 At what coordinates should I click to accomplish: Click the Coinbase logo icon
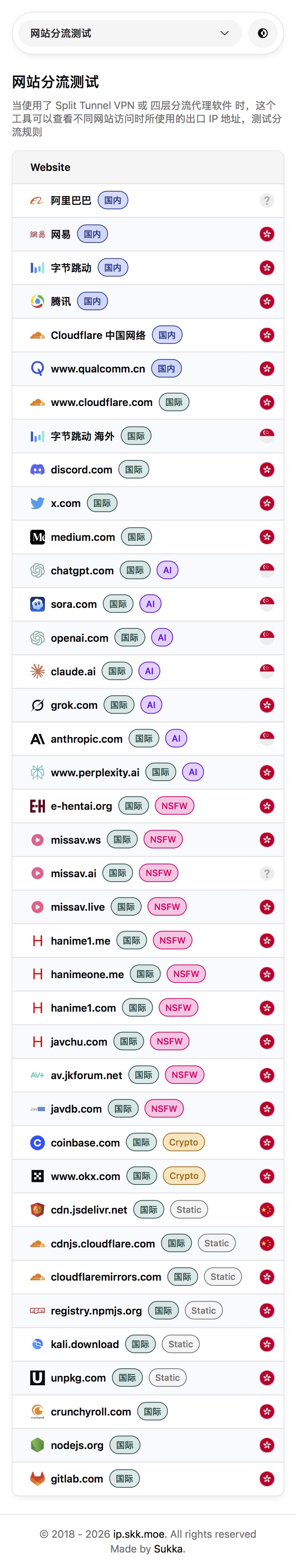pos(37,1142)
